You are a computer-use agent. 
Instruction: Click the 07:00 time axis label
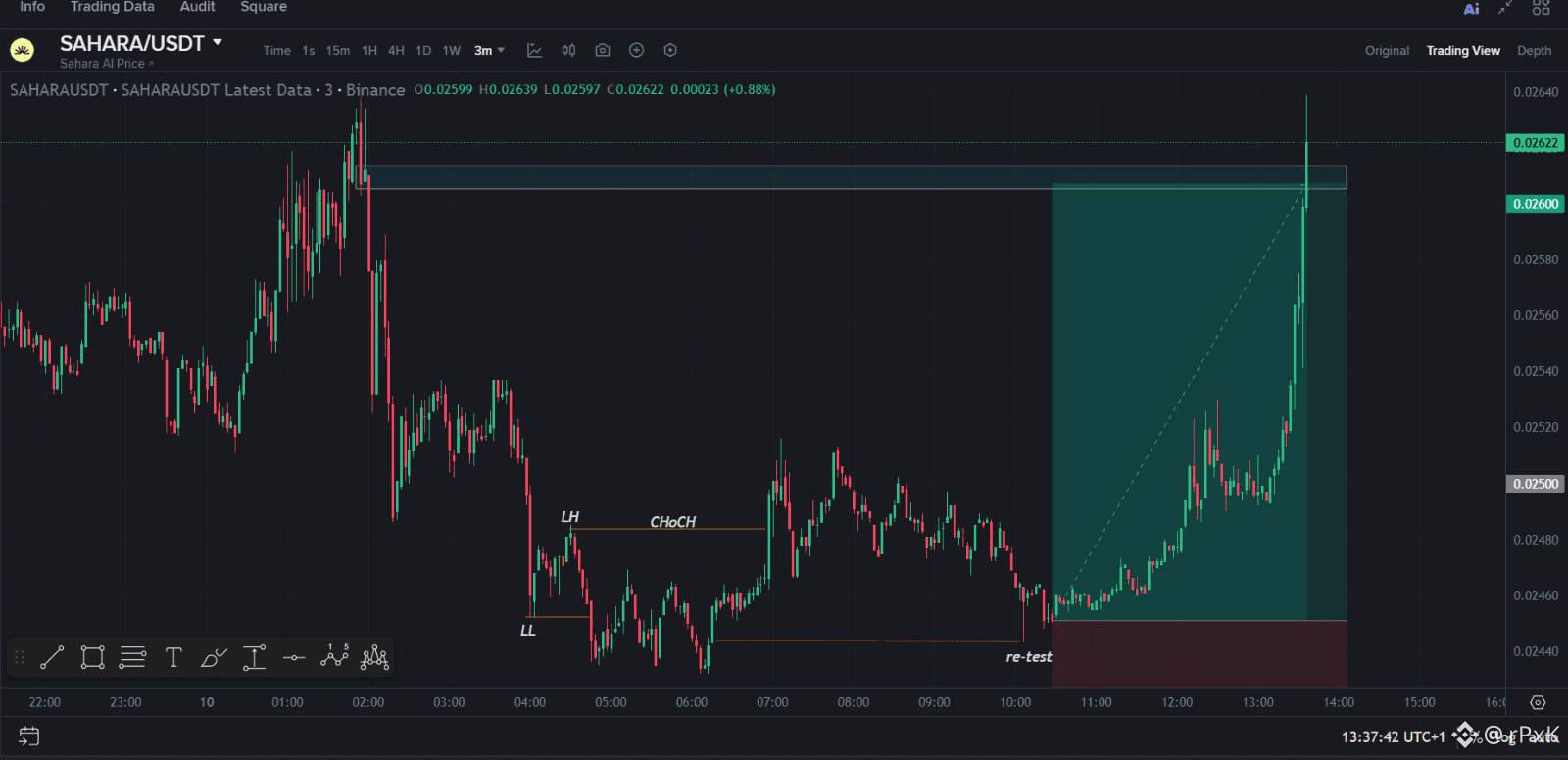(x=772, y=702)
